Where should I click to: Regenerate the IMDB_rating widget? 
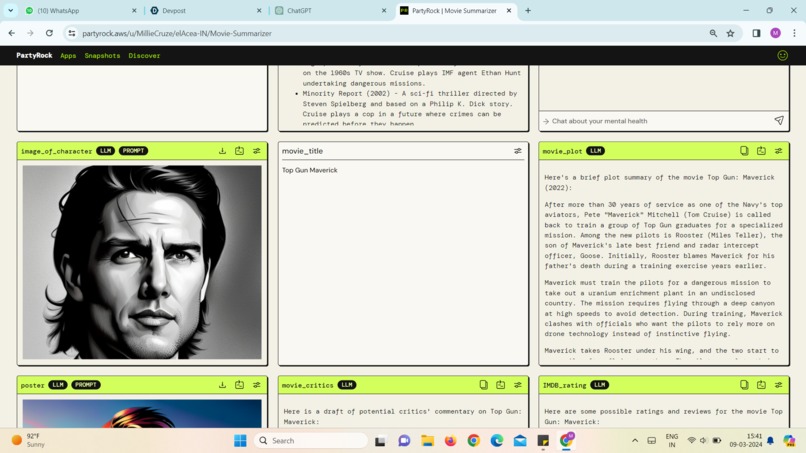(x=761, y=385)
